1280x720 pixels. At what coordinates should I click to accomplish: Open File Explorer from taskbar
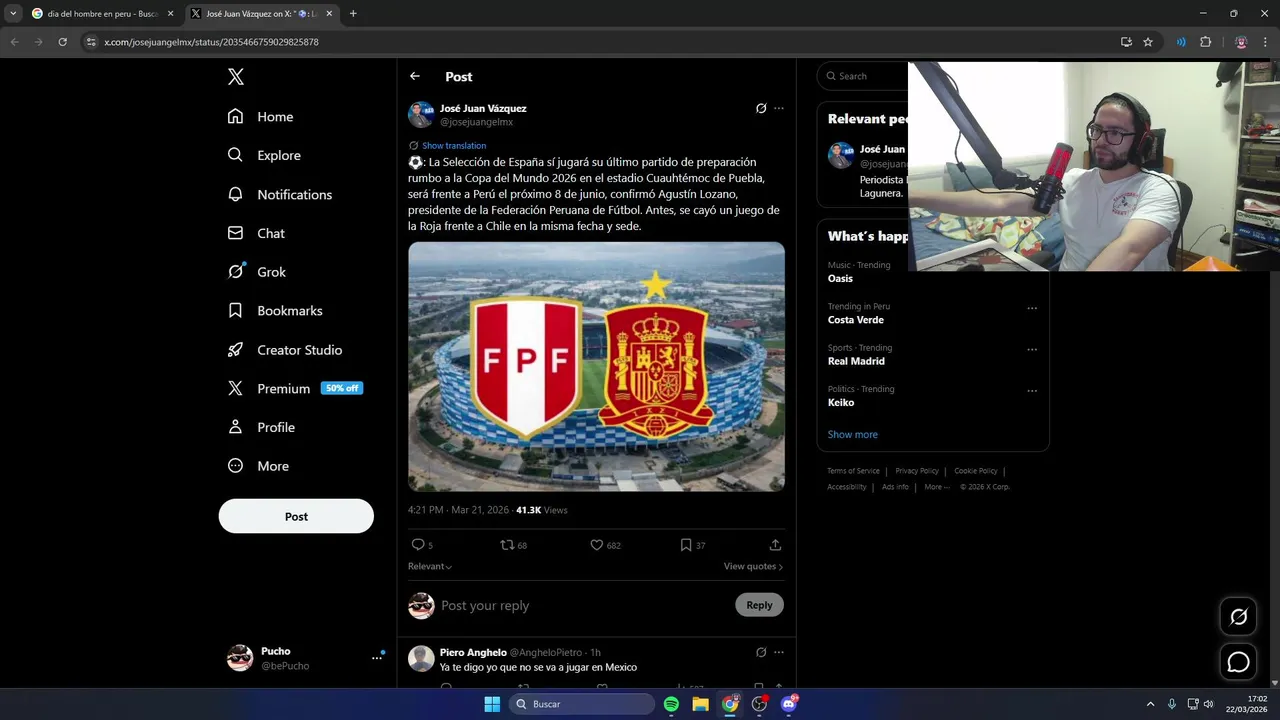tap(701, 704)
